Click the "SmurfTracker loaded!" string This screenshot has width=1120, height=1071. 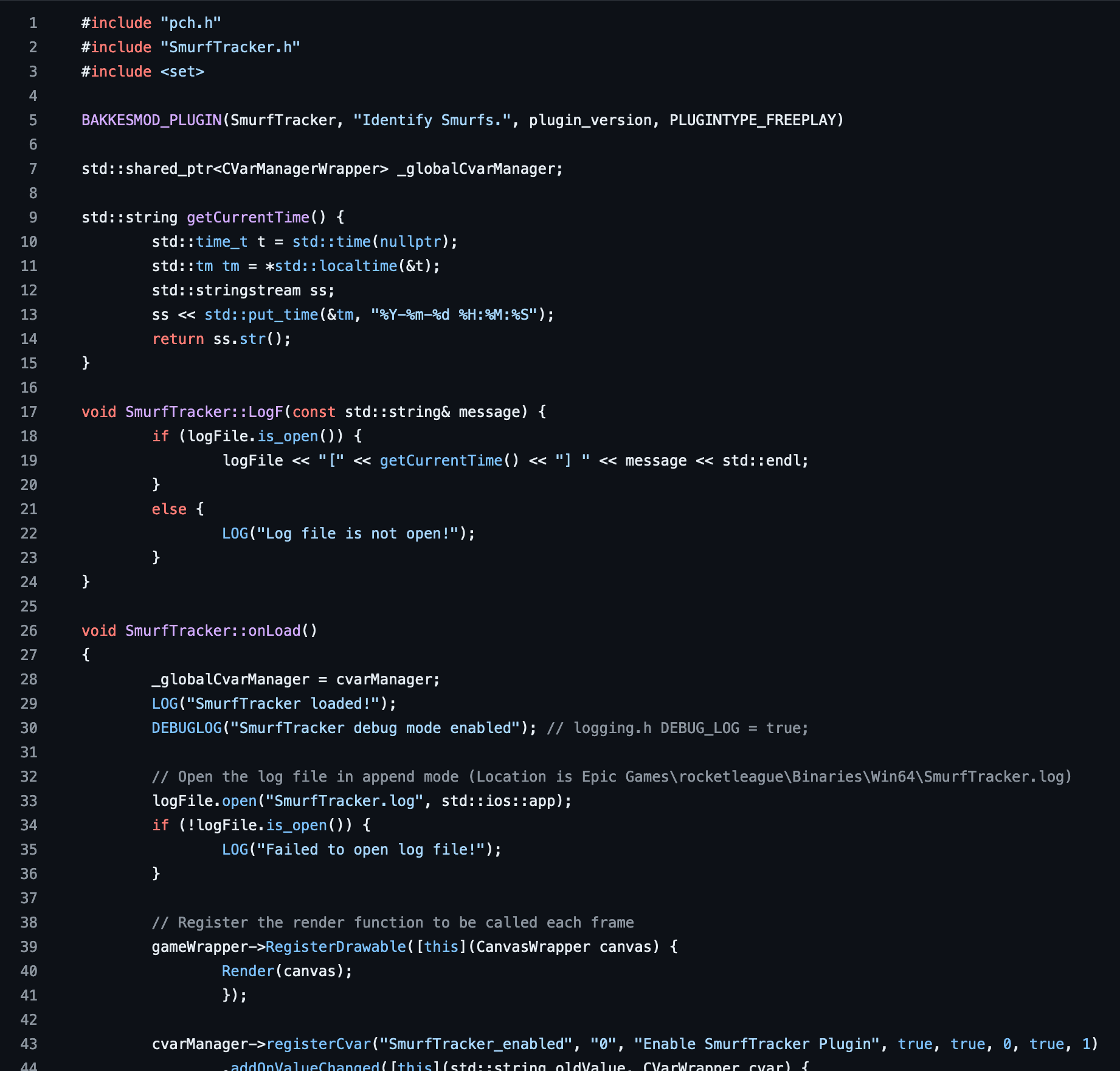click(x=283, y=704)
